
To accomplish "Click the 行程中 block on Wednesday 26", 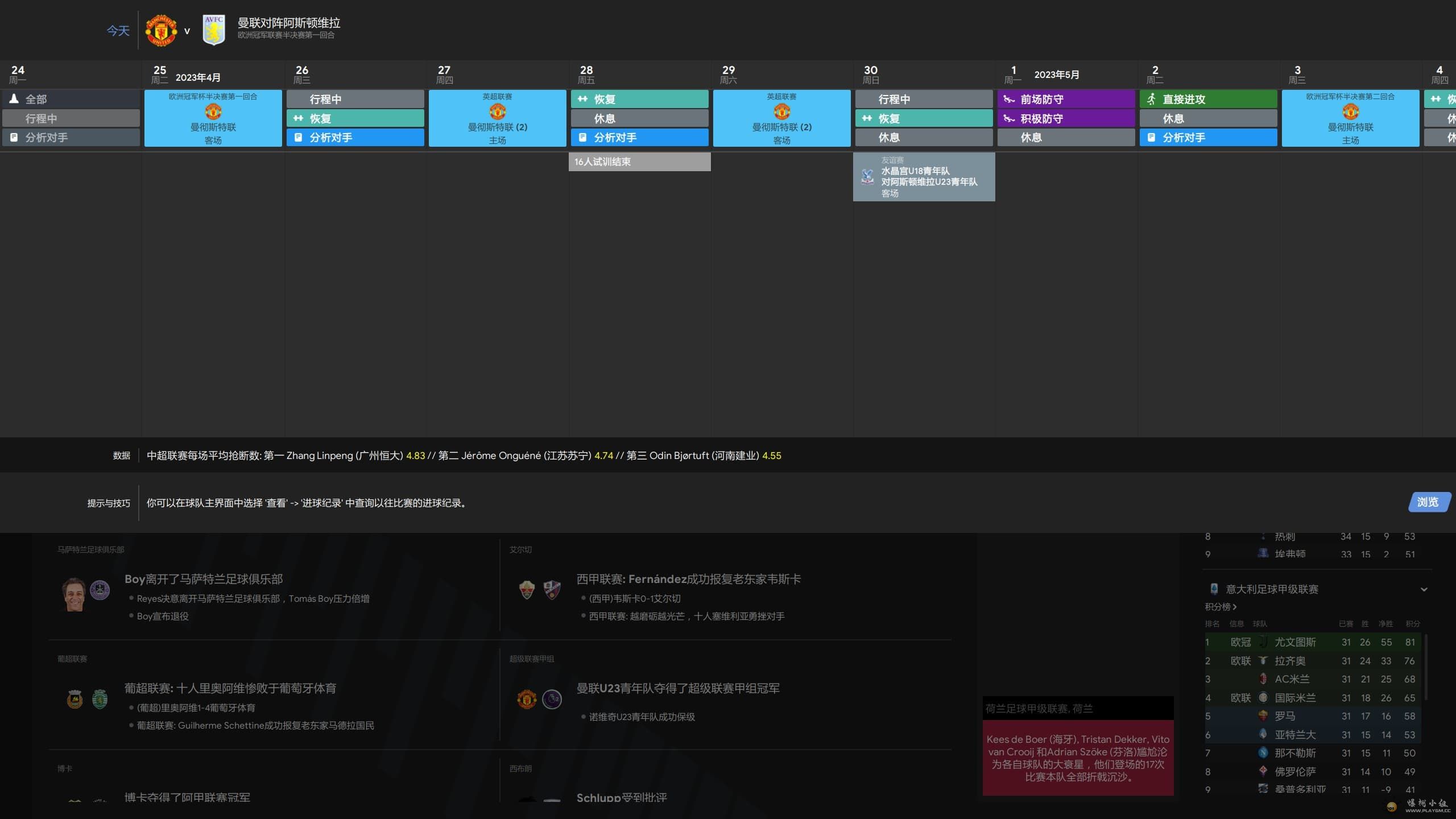I will pos(355,99).
